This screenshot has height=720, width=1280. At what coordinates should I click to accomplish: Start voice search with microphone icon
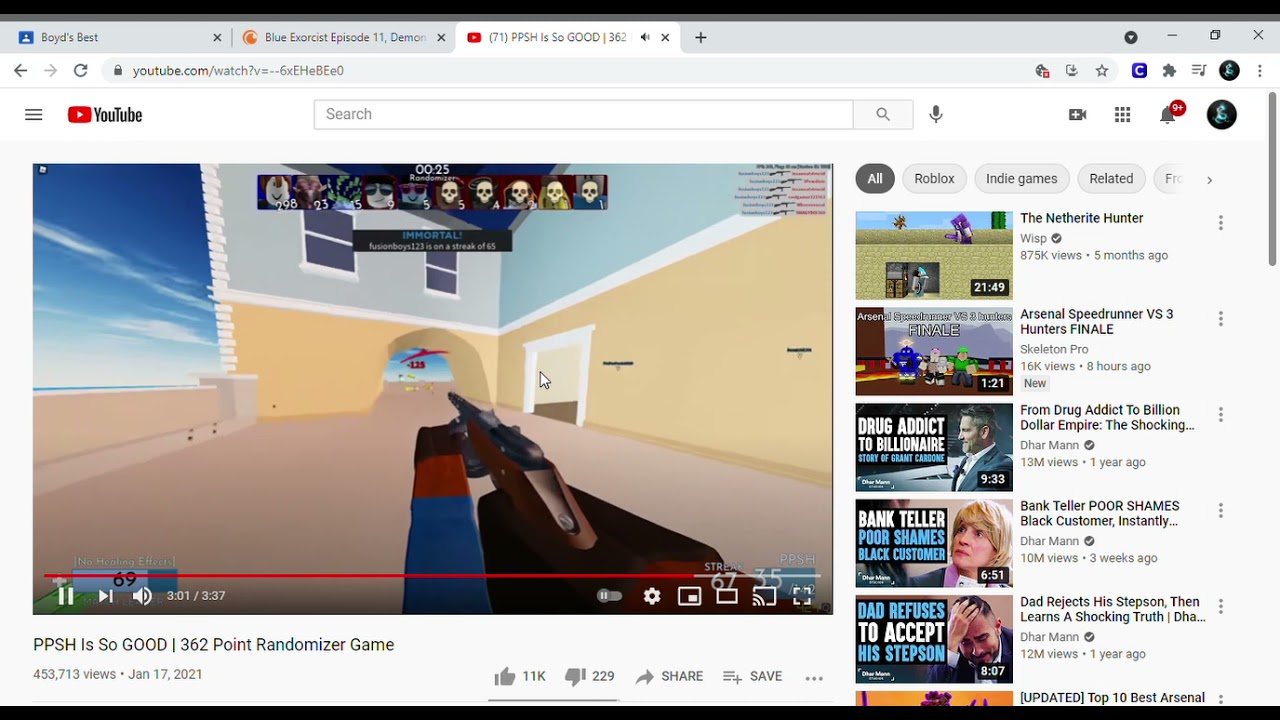(x=936, y=115)
